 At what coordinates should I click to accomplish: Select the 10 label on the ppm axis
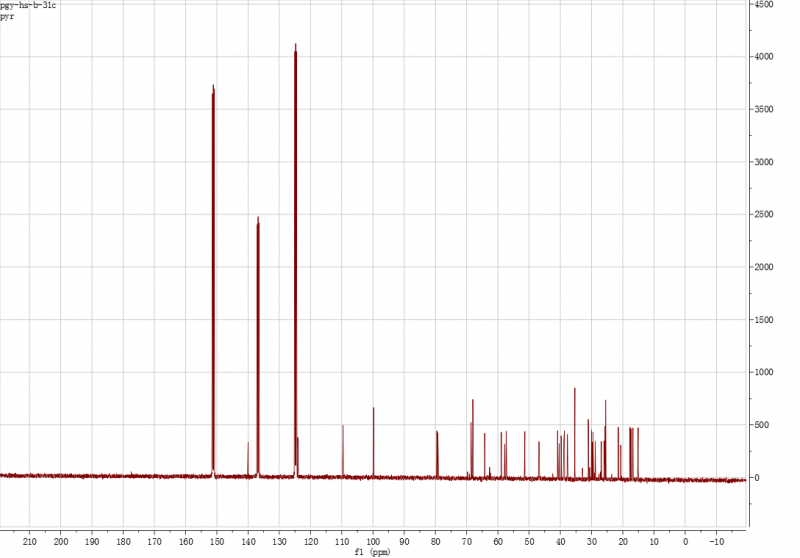click(x=654, y=542)
